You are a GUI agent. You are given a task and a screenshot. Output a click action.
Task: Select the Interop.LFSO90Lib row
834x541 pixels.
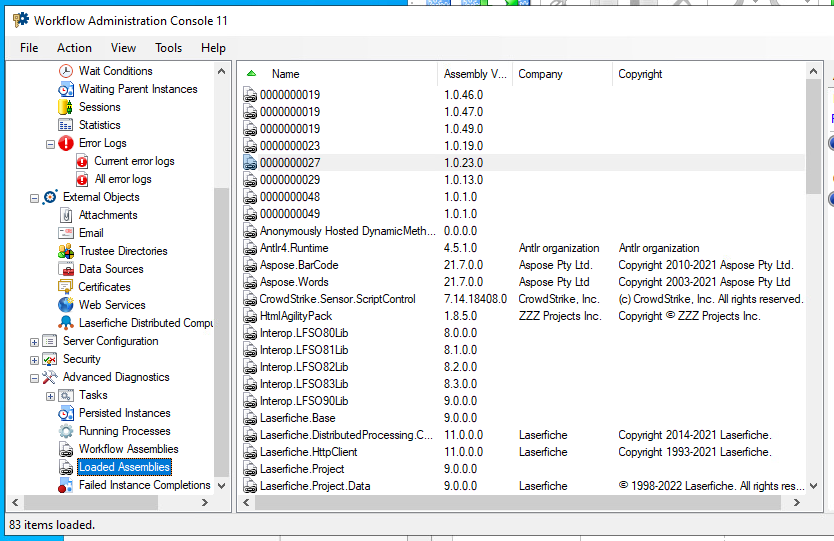pos(523,401)
